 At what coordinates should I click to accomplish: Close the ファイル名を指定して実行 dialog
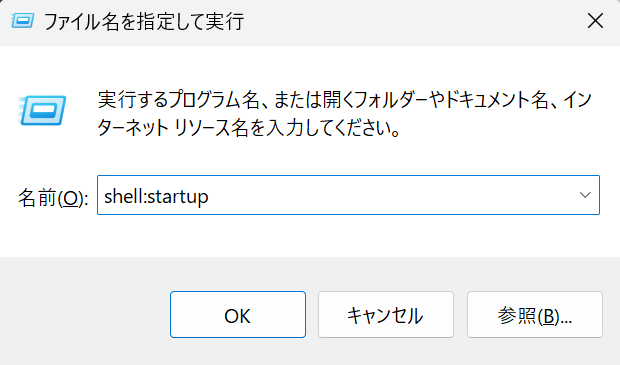(595, 21)
